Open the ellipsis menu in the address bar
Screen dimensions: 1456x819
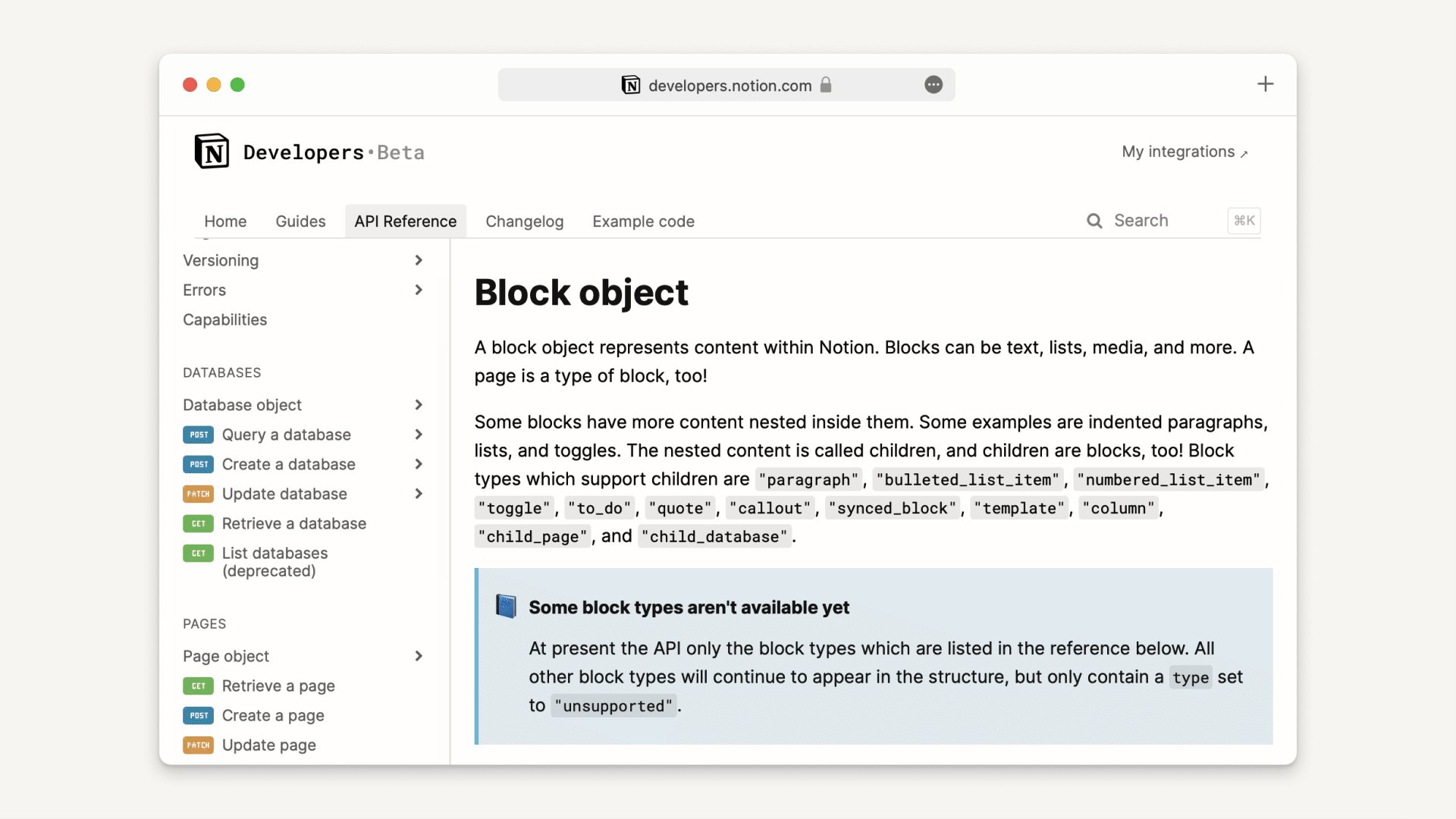[934, 85]
